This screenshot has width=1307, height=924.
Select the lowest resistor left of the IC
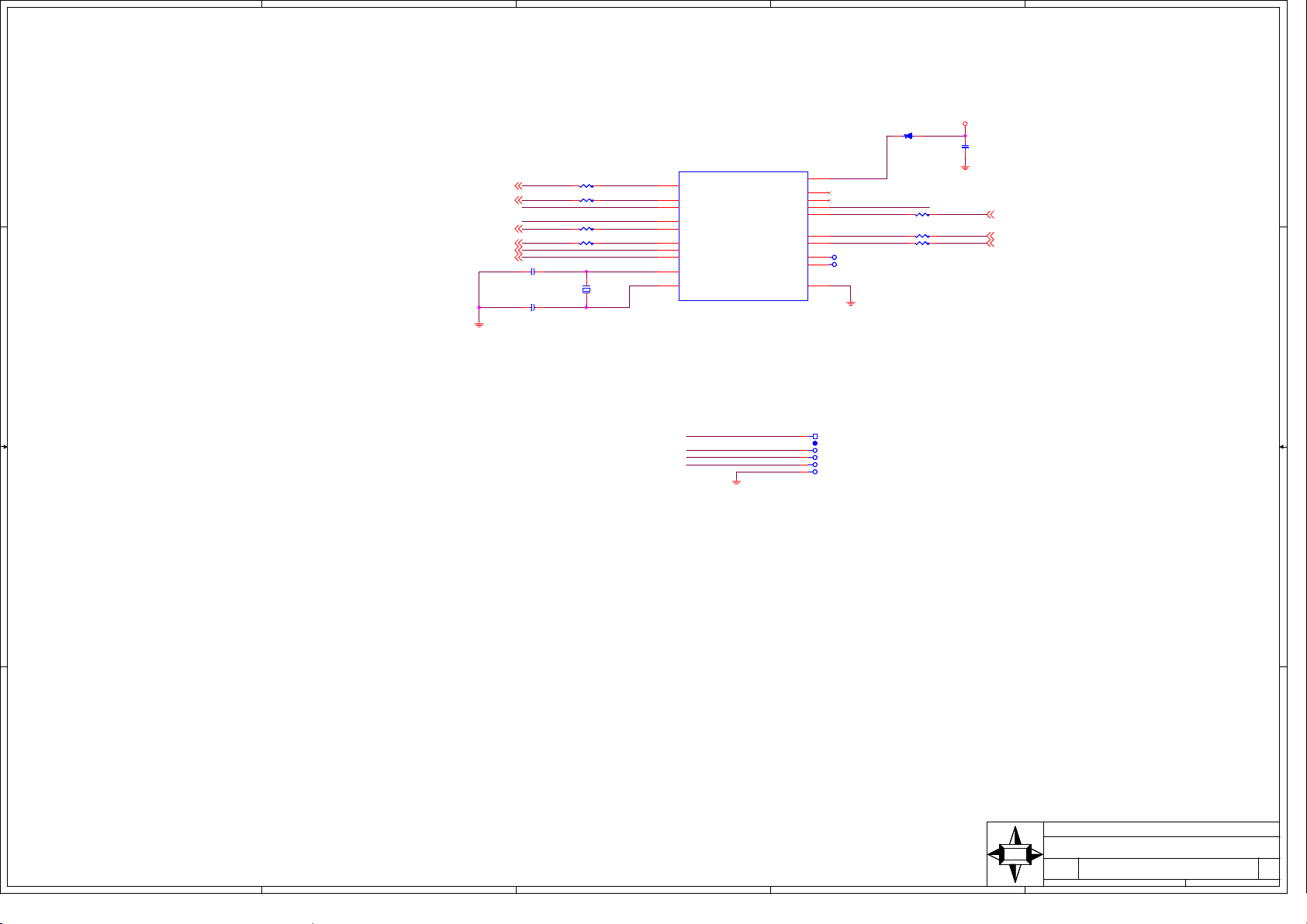click(586, 243)
